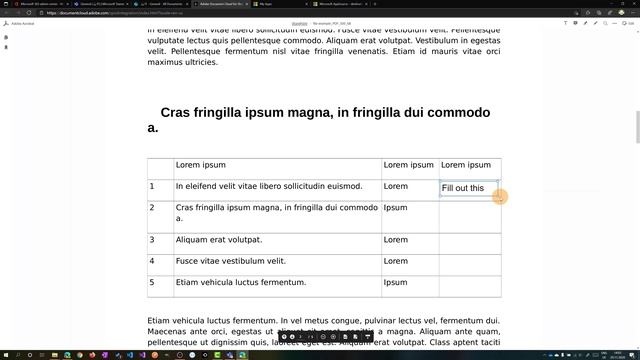This screenshot has height=360, width=640.
Task: Dock the floating page toolbar
Action: pos(368,337)
